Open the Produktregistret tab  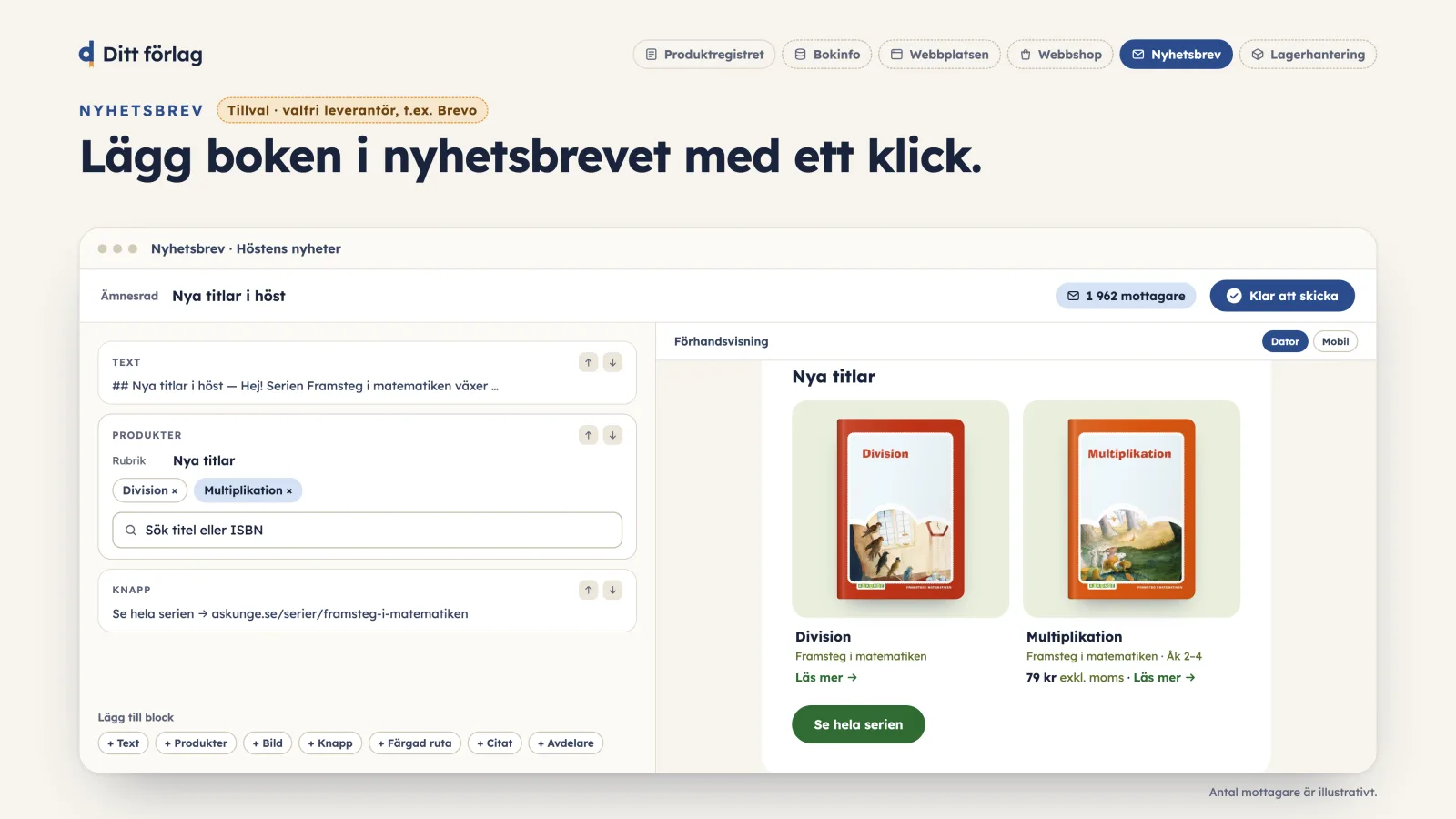point(704,55)
